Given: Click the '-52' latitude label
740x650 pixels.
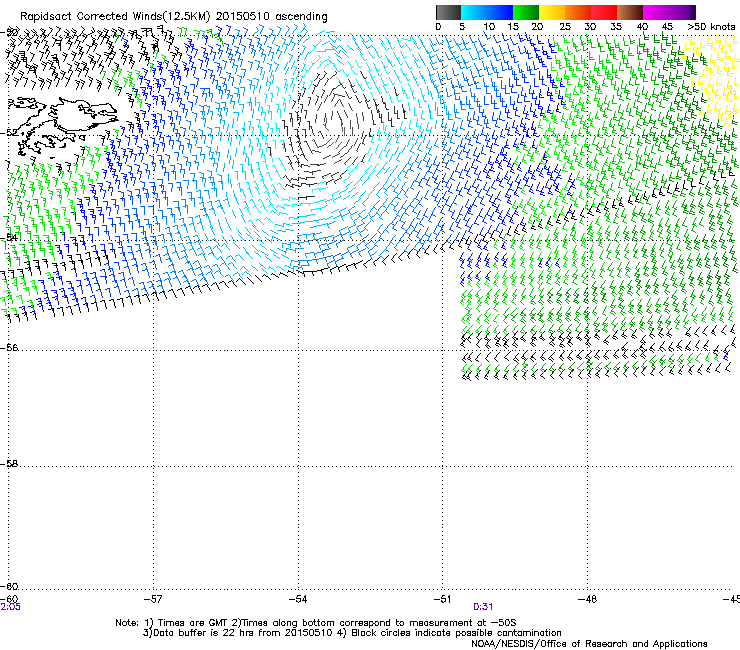Looking at the screenshot, I should pos(9,133).
